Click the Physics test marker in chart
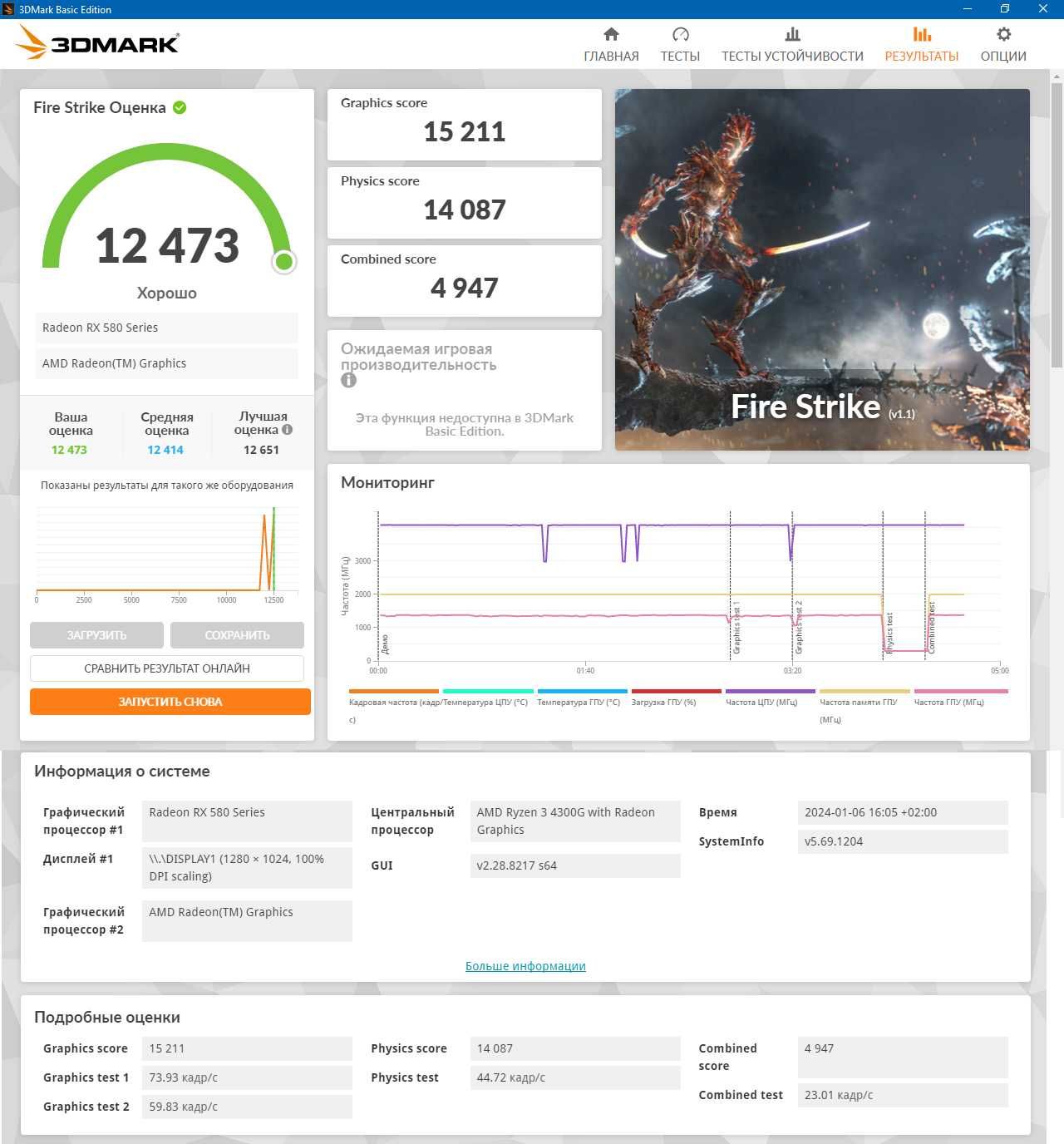Screen dimensions: 1064x1144 click(889, 634)
